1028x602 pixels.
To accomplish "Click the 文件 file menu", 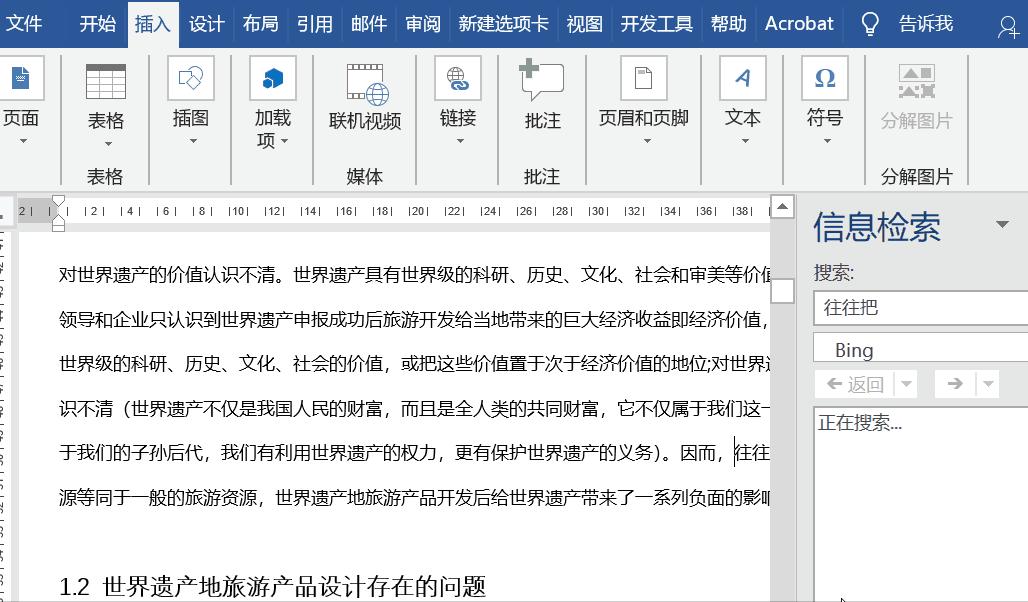I will [x=27, y=24].
